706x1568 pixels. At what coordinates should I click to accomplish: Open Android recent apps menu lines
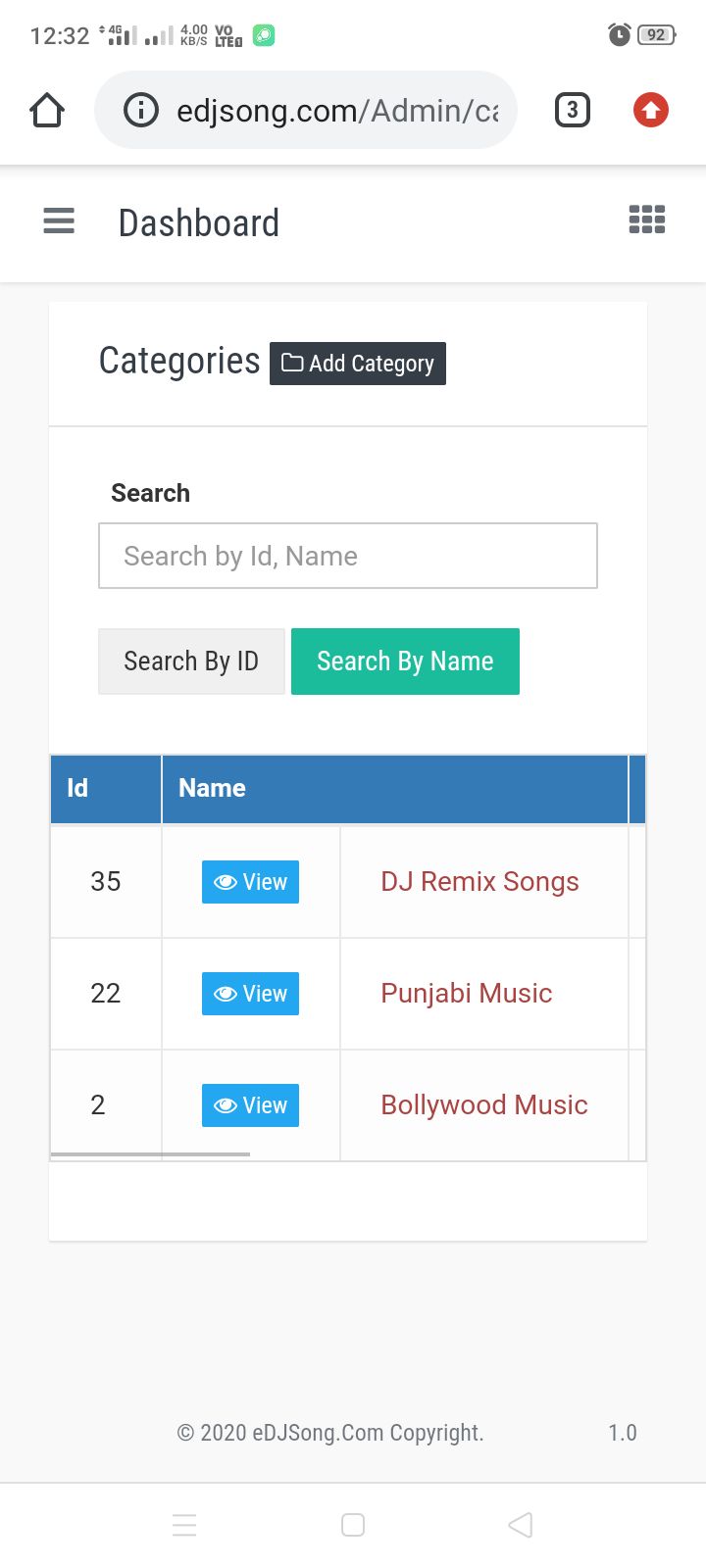(184, 1525)
